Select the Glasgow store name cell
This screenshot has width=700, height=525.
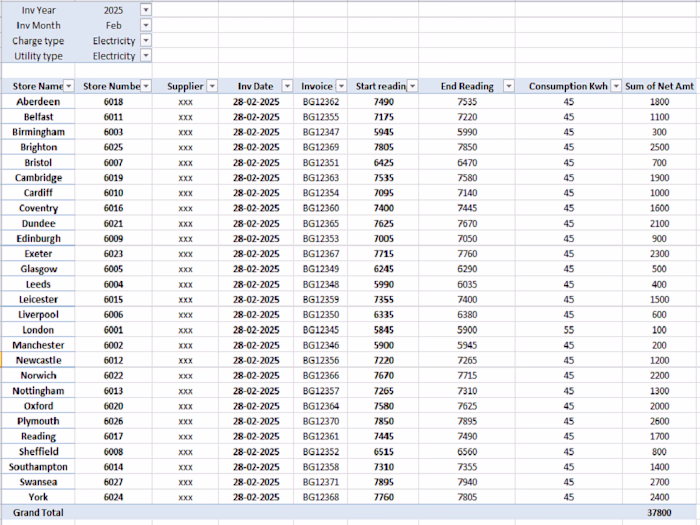pyautogui.click(x=38, y=269)
